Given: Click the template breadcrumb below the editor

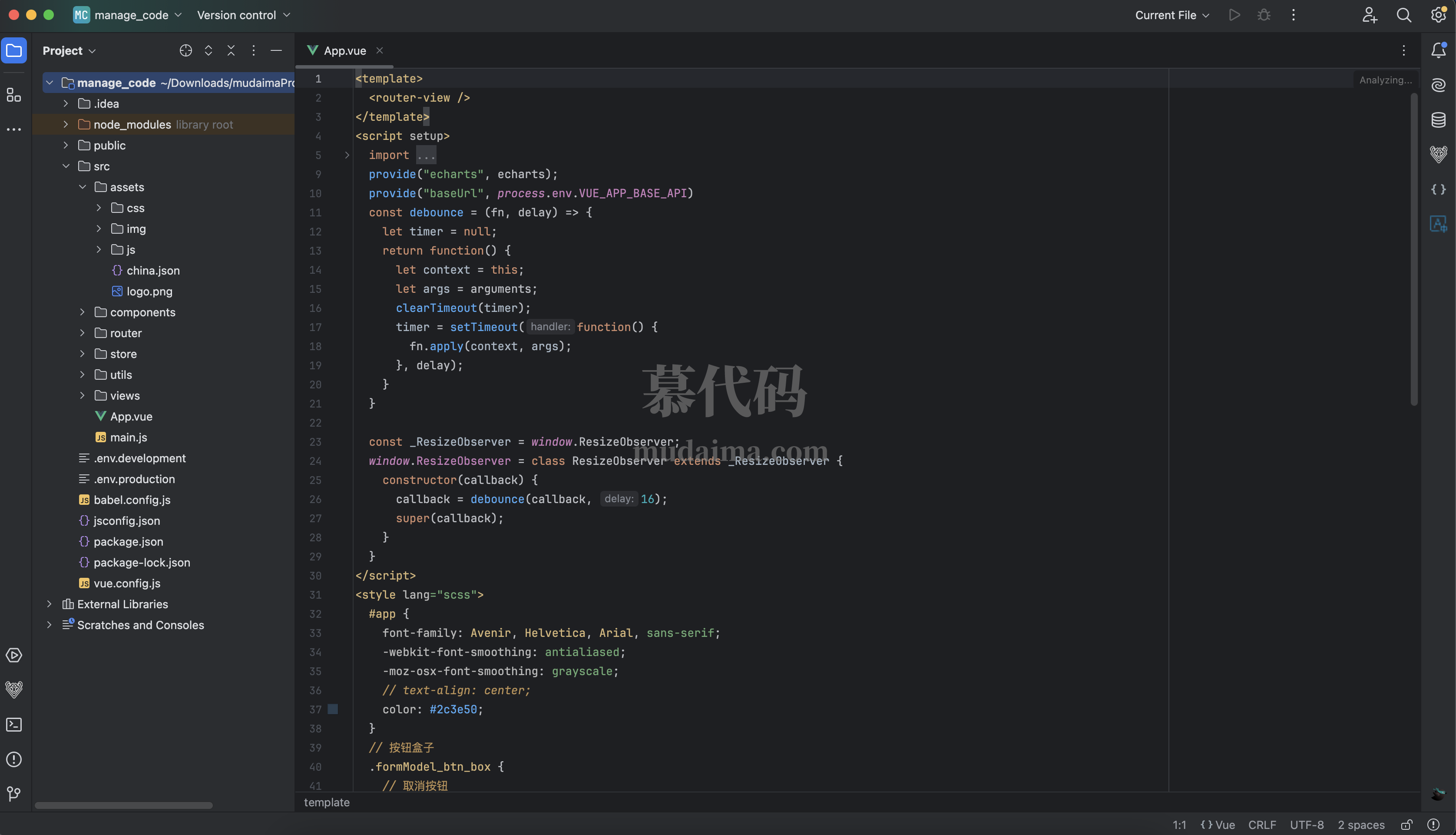Looking at the screenshot, I should point(327,802).
